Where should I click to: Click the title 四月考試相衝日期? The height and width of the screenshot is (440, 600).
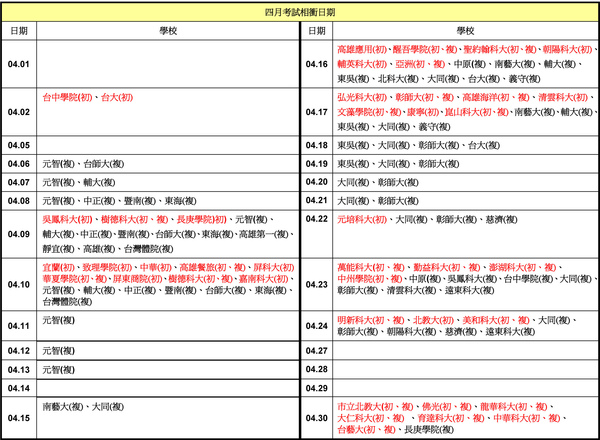pyautogui.click(x=300, y=12)
